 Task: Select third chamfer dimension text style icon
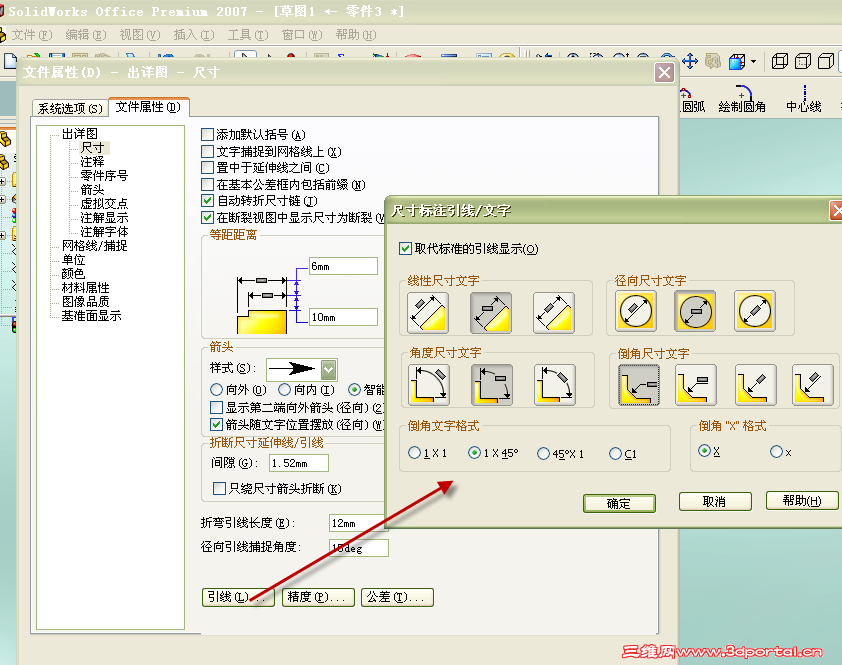pyautogui.click(x=756, y=385)
